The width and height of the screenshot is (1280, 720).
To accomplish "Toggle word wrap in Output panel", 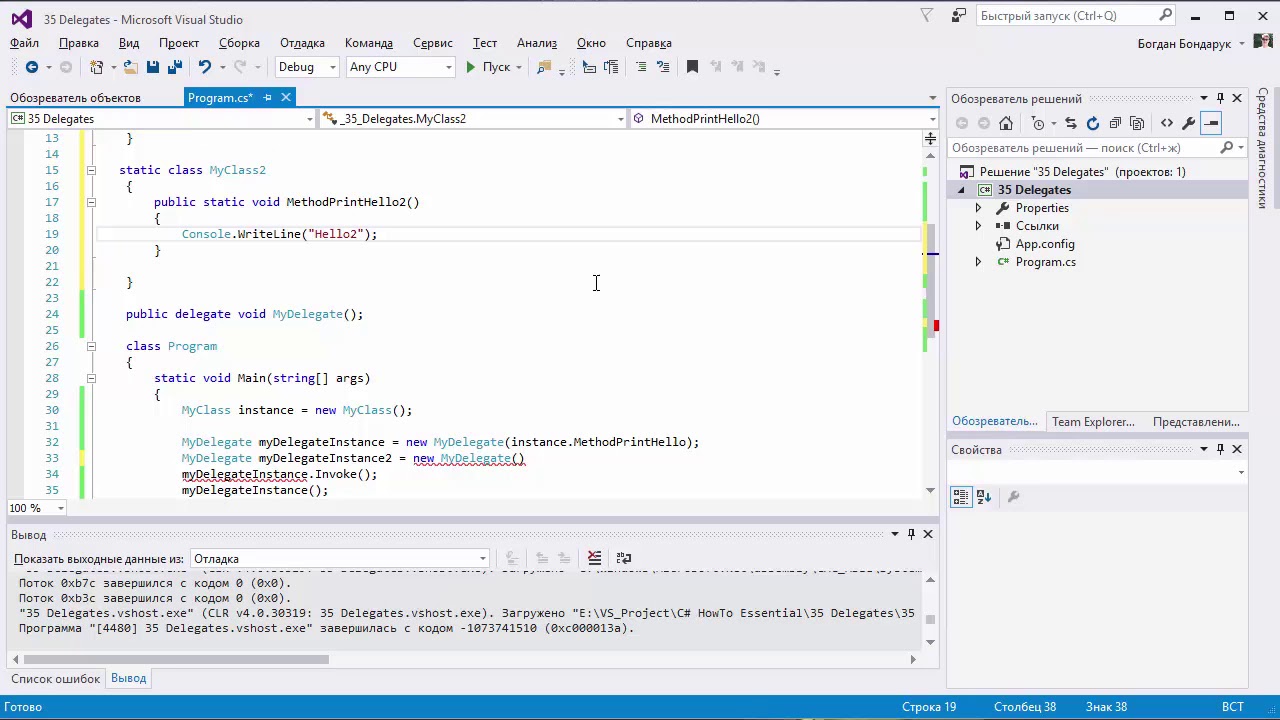I will click(624, 558).
